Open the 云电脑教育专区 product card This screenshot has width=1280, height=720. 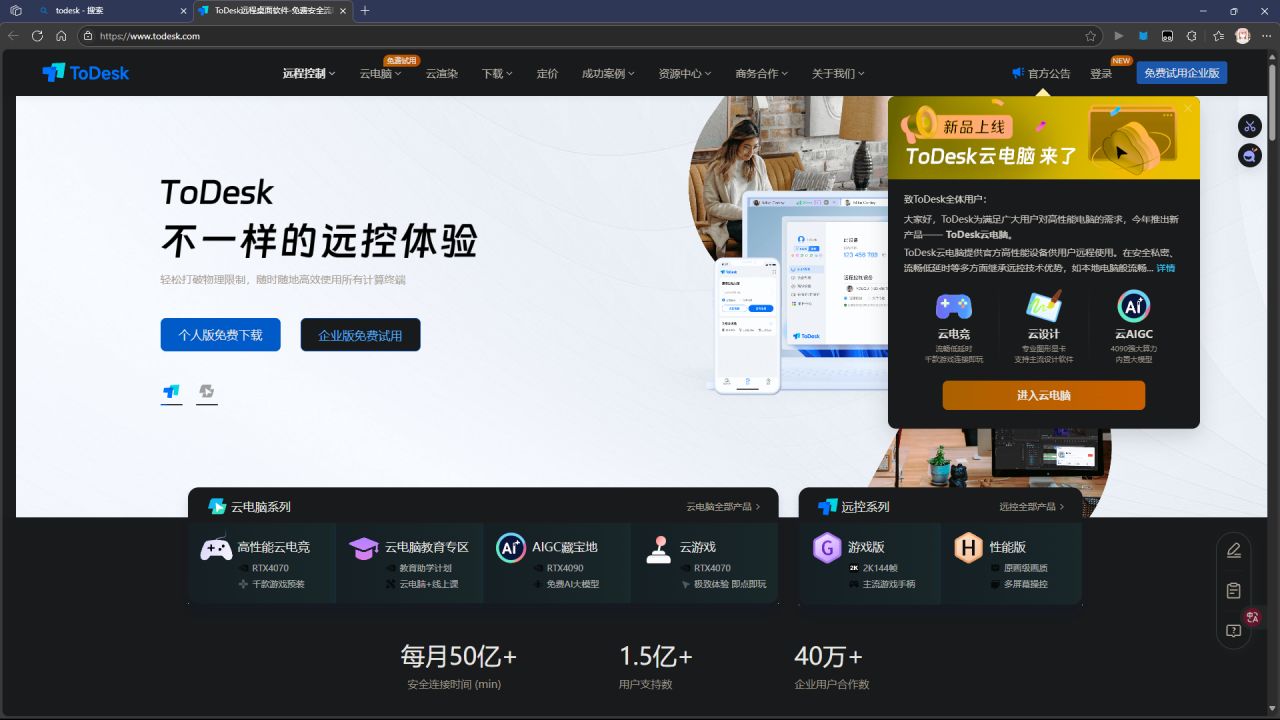410,563
